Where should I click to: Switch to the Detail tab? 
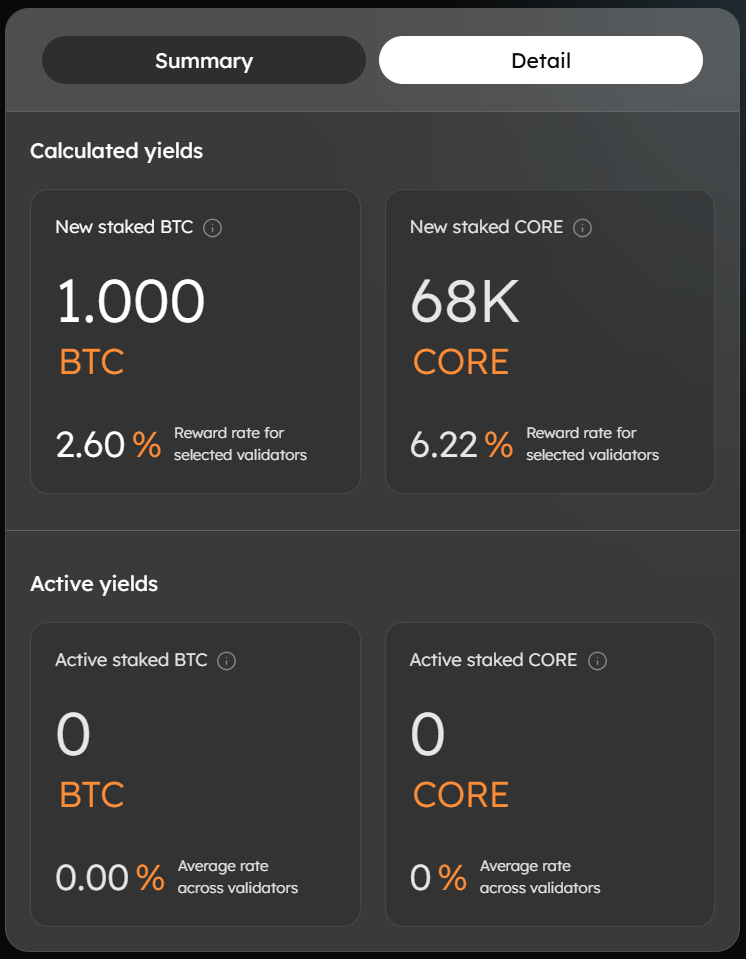click(x=540, y=60)
